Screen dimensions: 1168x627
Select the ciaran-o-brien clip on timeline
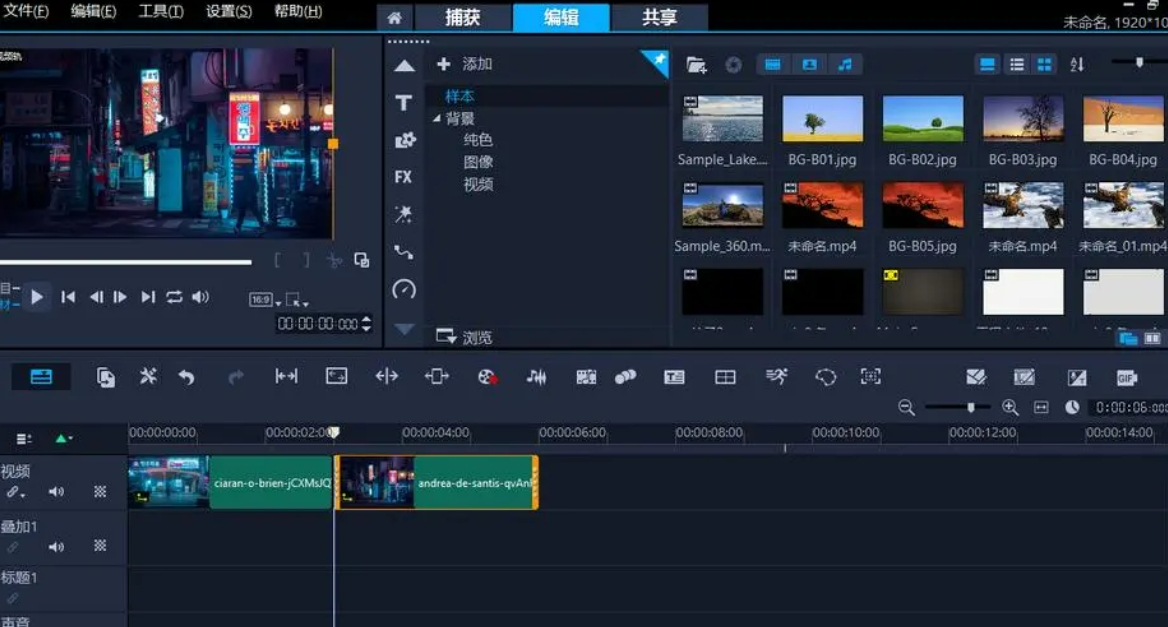230,483
